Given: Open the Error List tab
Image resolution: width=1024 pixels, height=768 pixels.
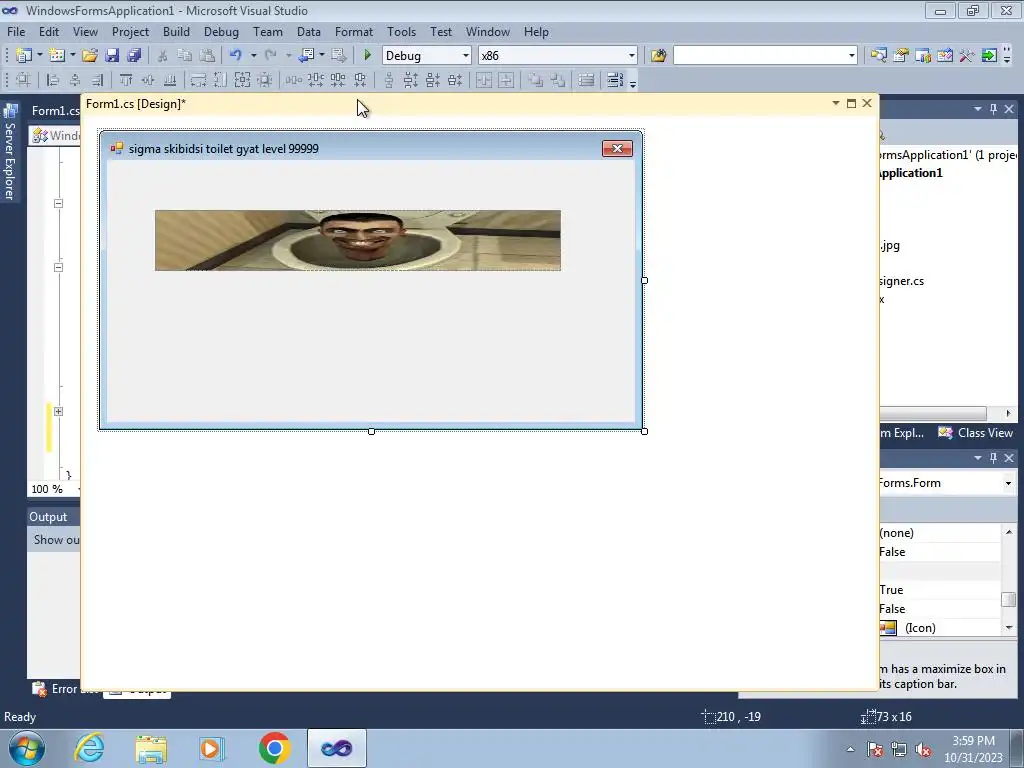Looking at the screenshot, I should coord(64,689).
